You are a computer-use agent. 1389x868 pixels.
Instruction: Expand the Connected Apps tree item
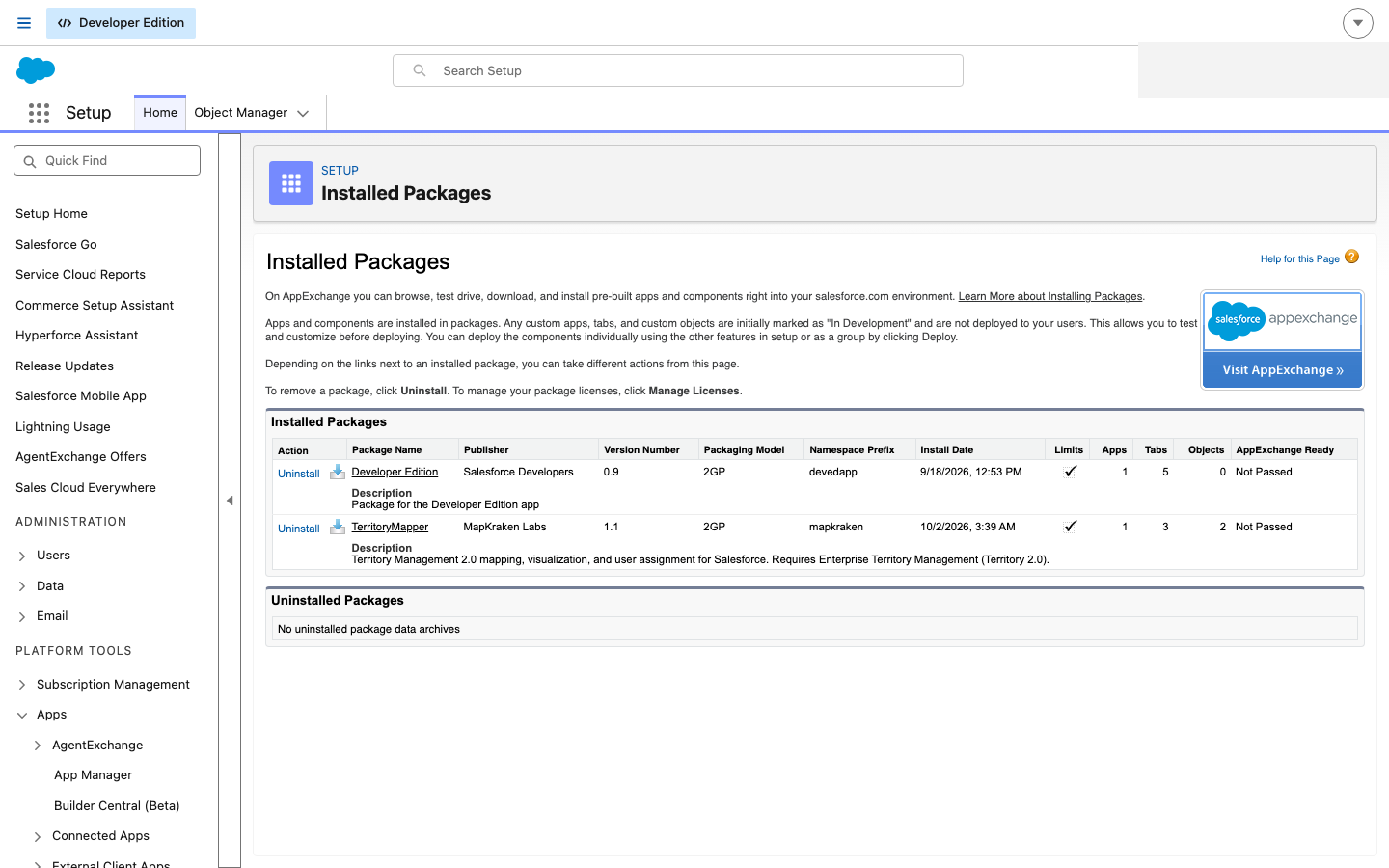38,837
